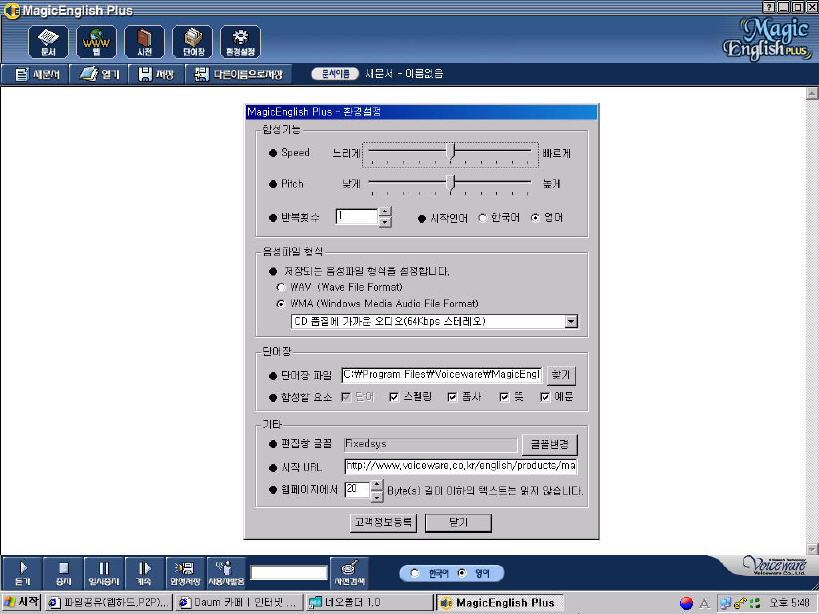Click the 문서이름 label pill

pyautogui.click(x=335, y=74)
